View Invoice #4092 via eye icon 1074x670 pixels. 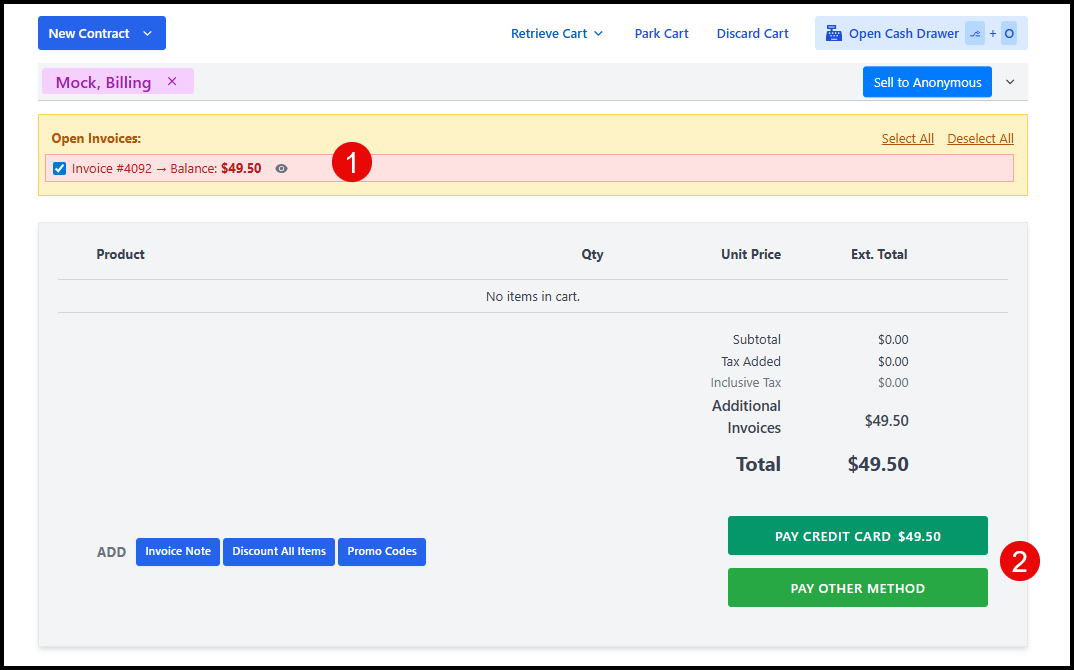(x=281, y=169)
